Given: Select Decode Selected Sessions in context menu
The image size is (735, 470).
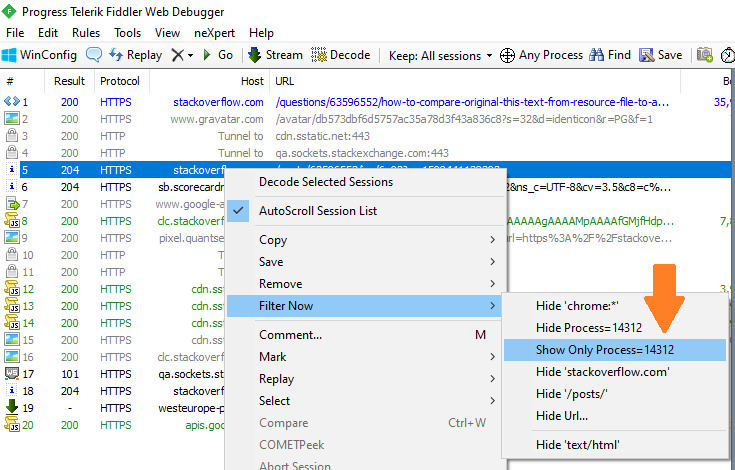Looking at the screenshot, I should click(366, 182).
